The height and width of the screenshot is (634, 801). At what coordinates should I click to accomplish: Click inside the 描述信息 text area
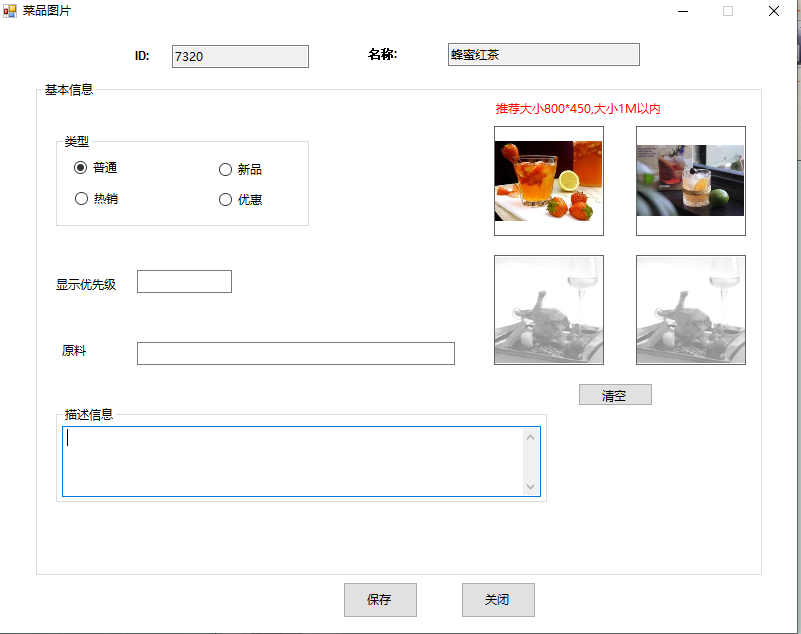[293, 461]
